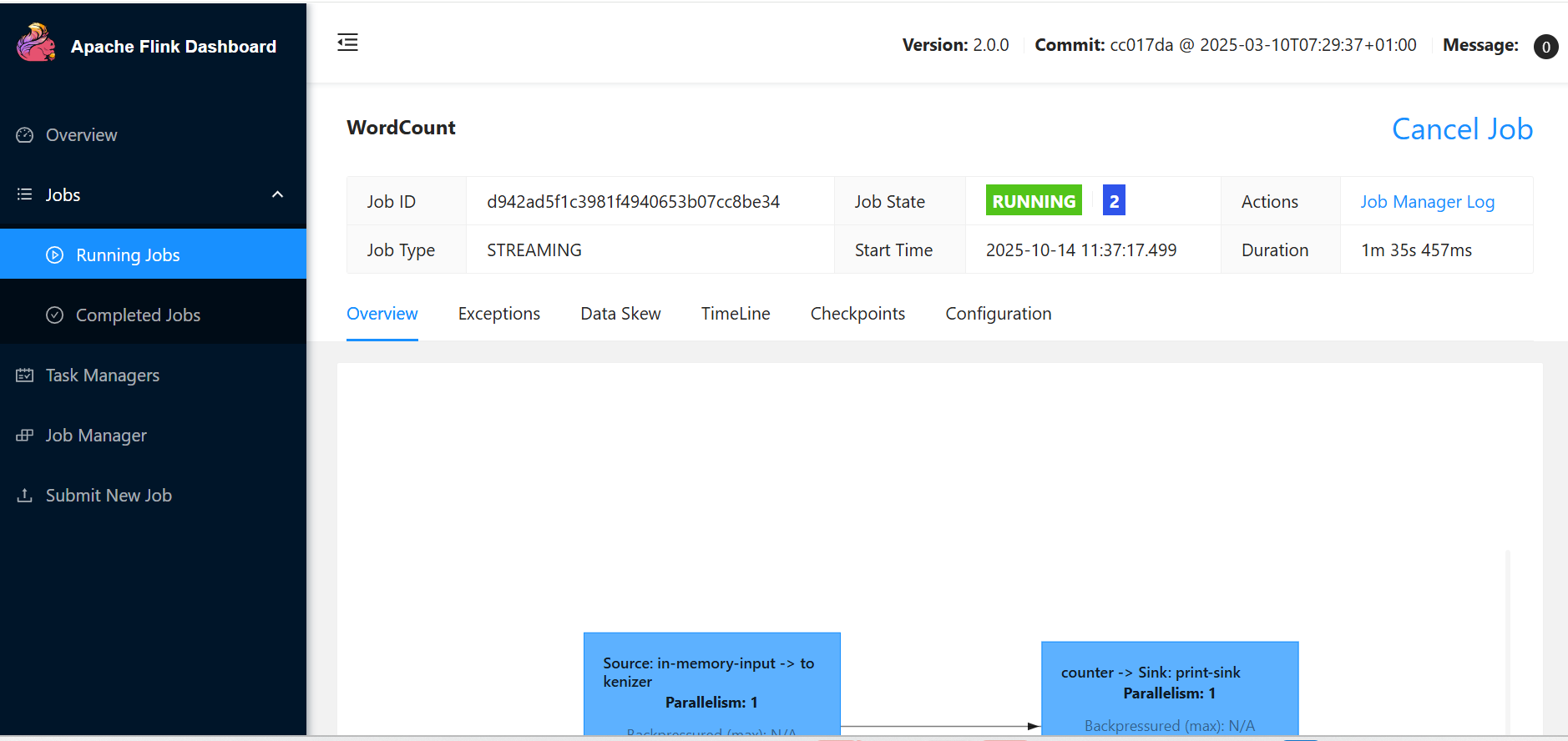Viewport: 1568px width, 741px height.
Task: Click the Overview dashboard gauge icon
Action: pyautogui.click(x=25, y=135)
